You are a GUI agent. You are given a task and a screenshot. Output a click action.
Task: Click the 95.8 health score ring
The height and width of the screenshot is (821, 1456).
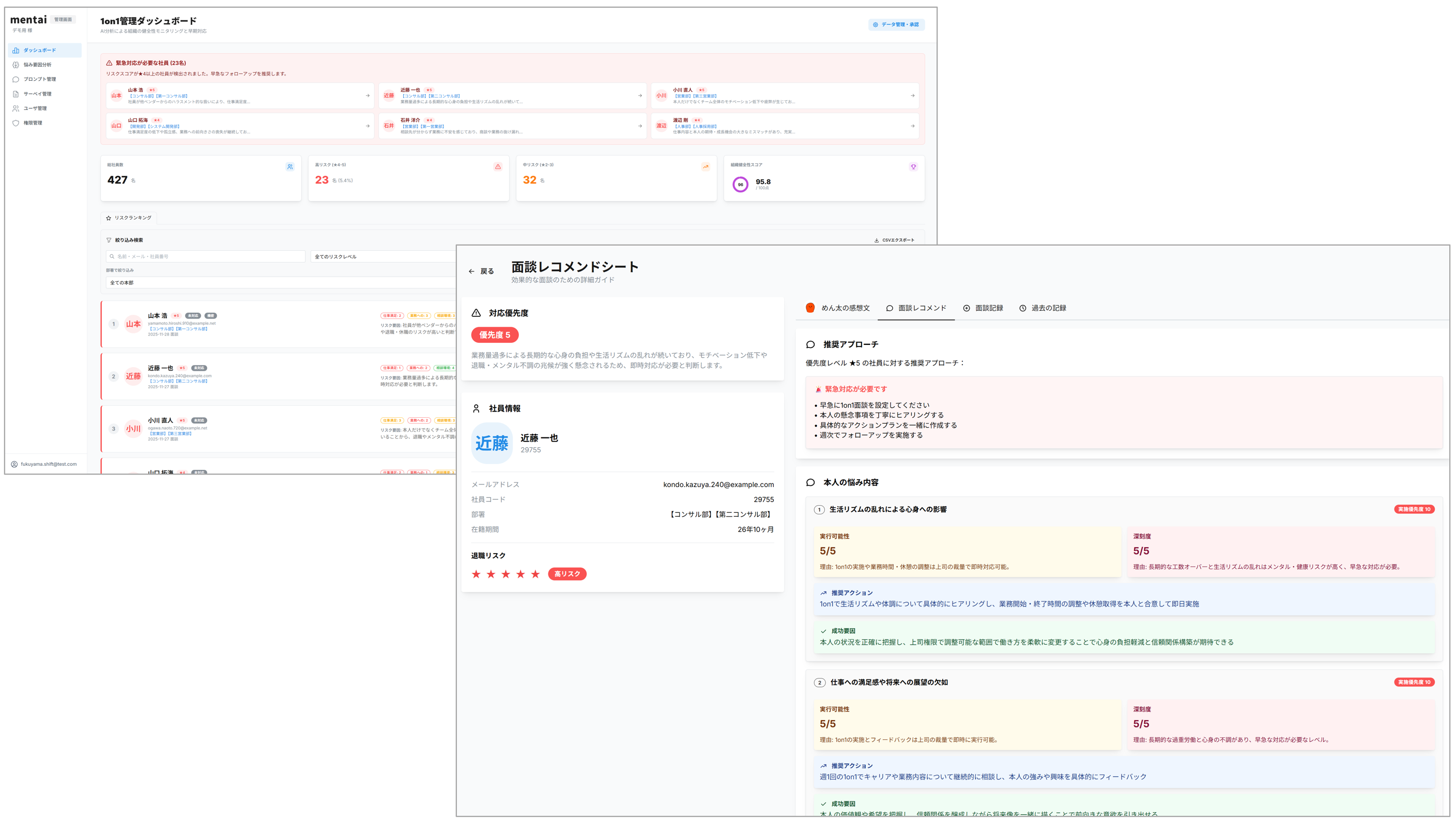coord(740,185)
